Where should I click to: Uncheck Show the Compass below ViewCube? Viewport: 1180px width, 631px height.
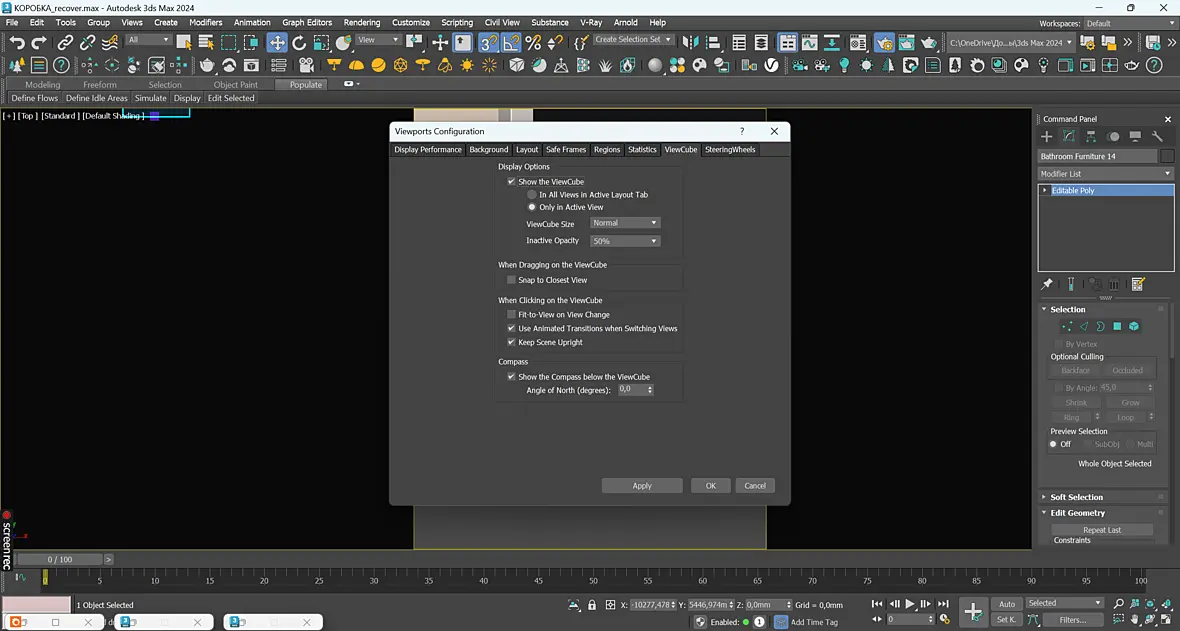511,376
